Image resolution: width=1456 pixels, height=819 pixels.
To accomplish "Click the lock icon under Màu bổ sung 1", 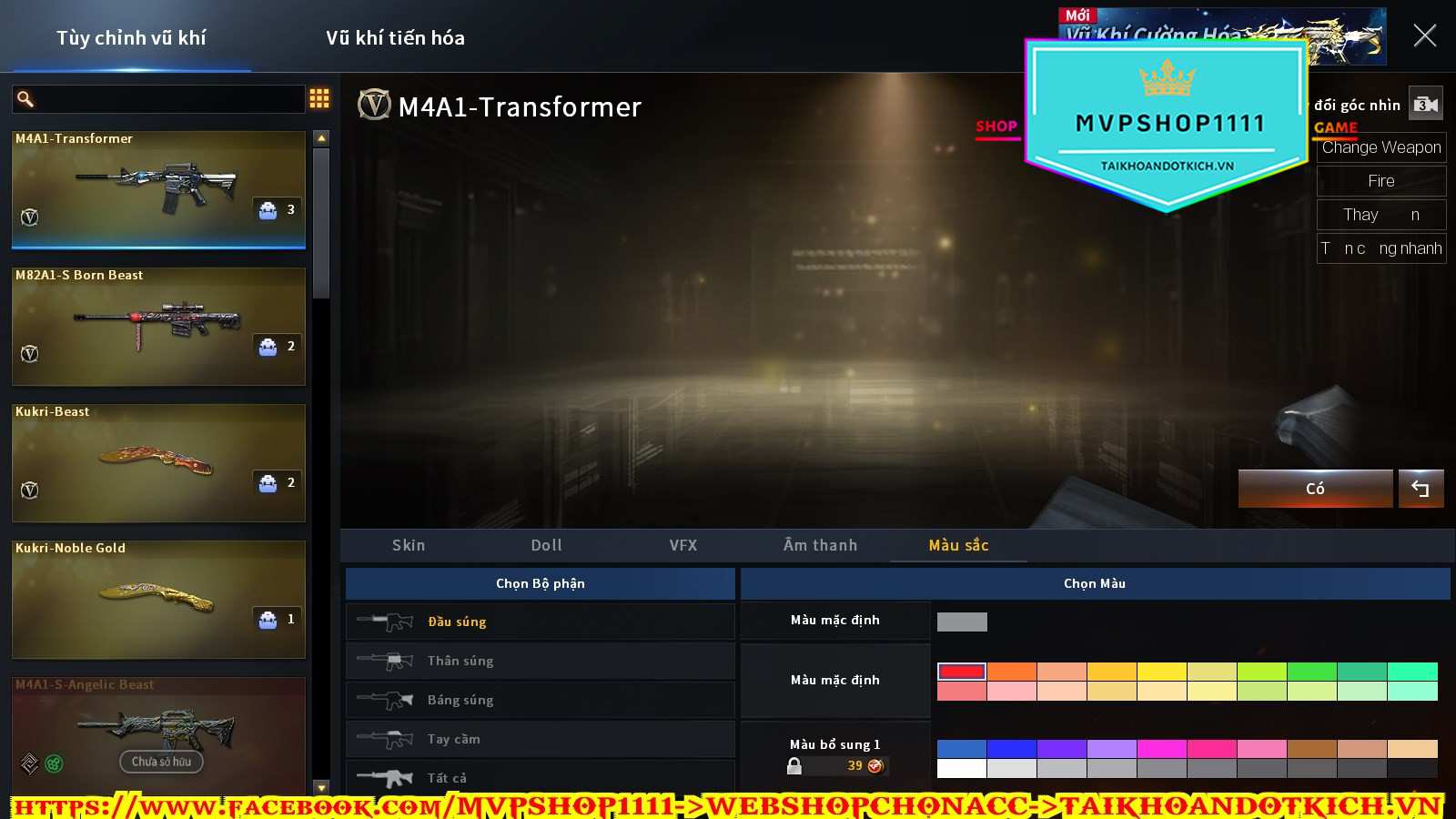I will (x=794, y=766).
